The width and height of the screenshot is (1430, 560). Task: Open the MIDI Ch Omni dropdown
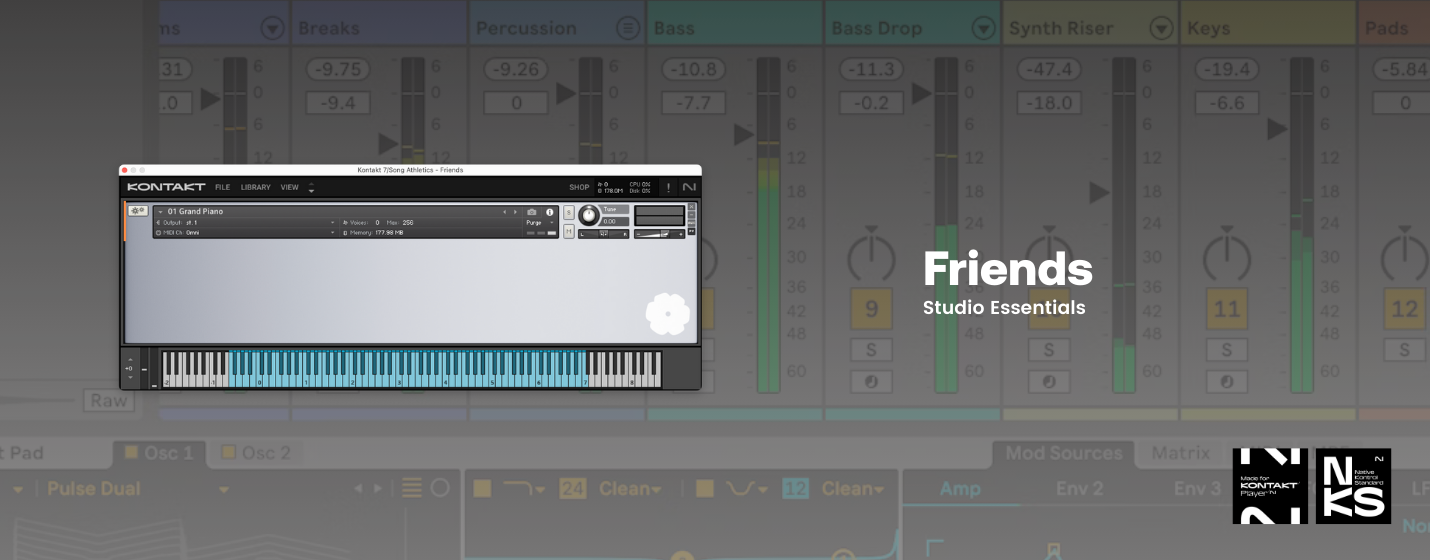coord(332,233)
